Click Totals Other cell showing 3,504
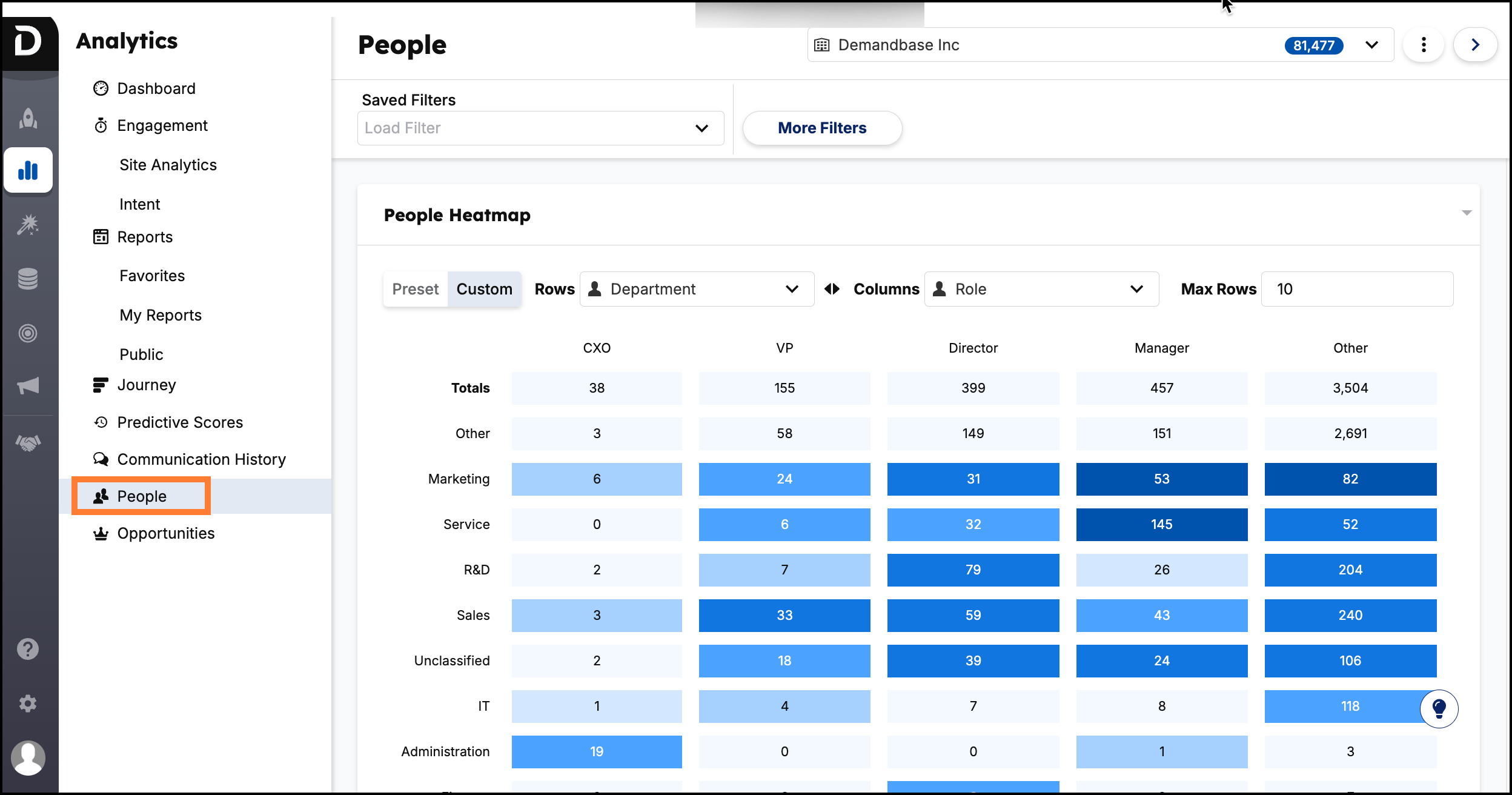Viewport: 1512px width, 795px height. pos(1350,388)
